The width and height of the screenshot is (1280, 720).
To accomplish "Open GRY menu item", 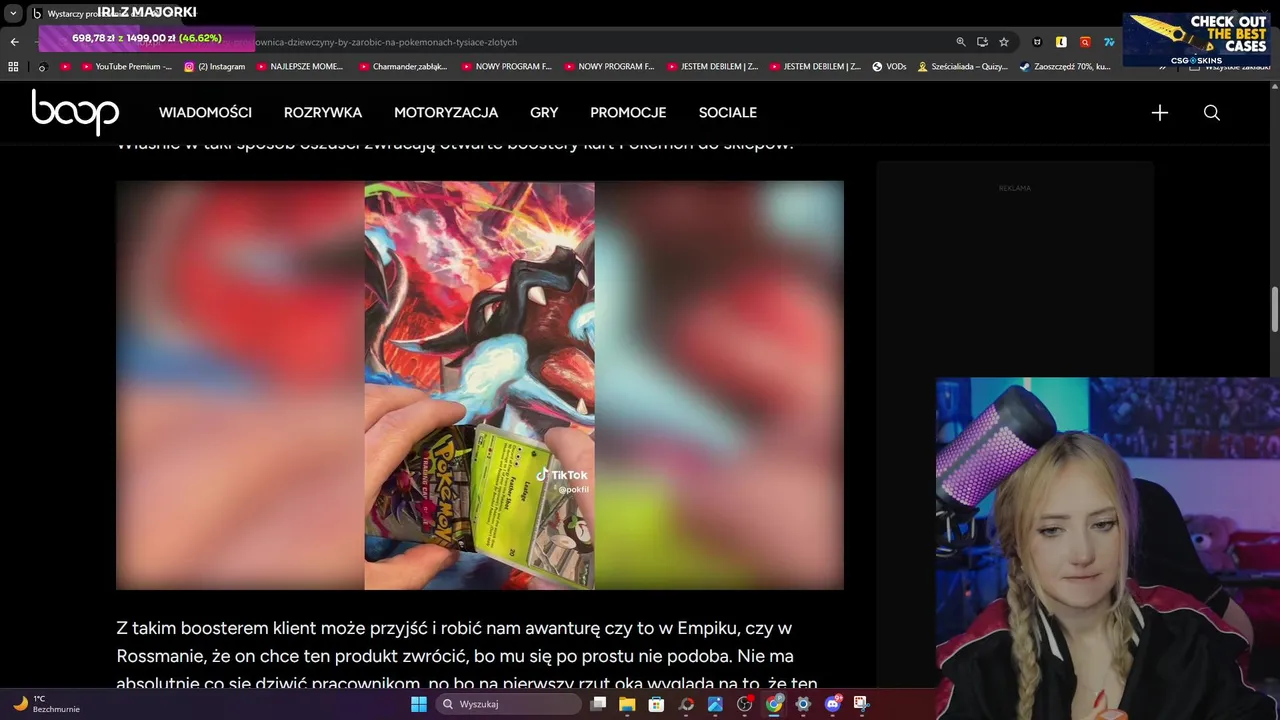I will [x=544, y=113].
